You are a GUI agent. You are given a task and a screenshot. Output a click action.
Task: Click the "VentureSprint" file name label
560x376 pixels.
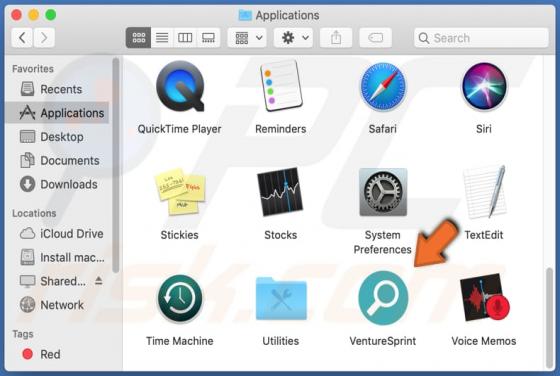[x=383, y=341]
